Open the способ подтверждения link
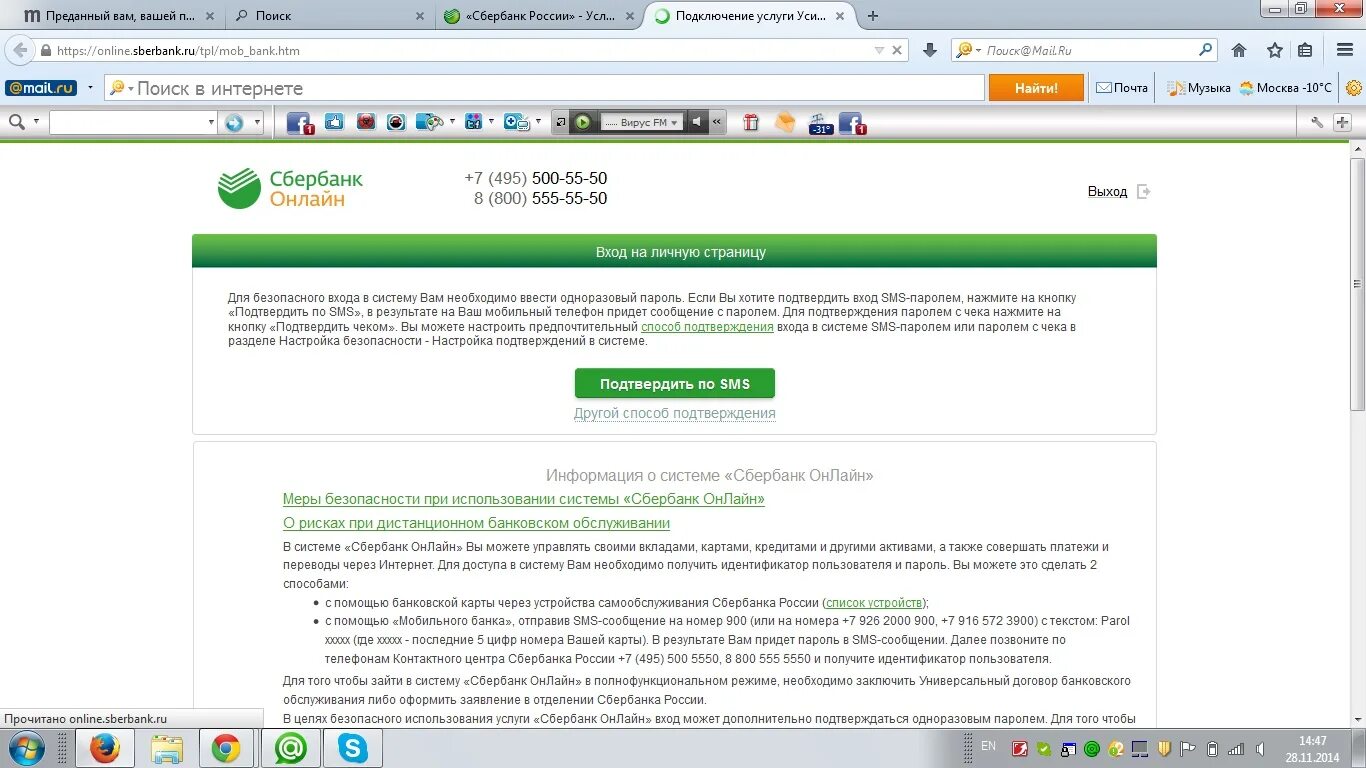Image resolution: width=1366 pixels, height=768 pixels. [707, 327]
